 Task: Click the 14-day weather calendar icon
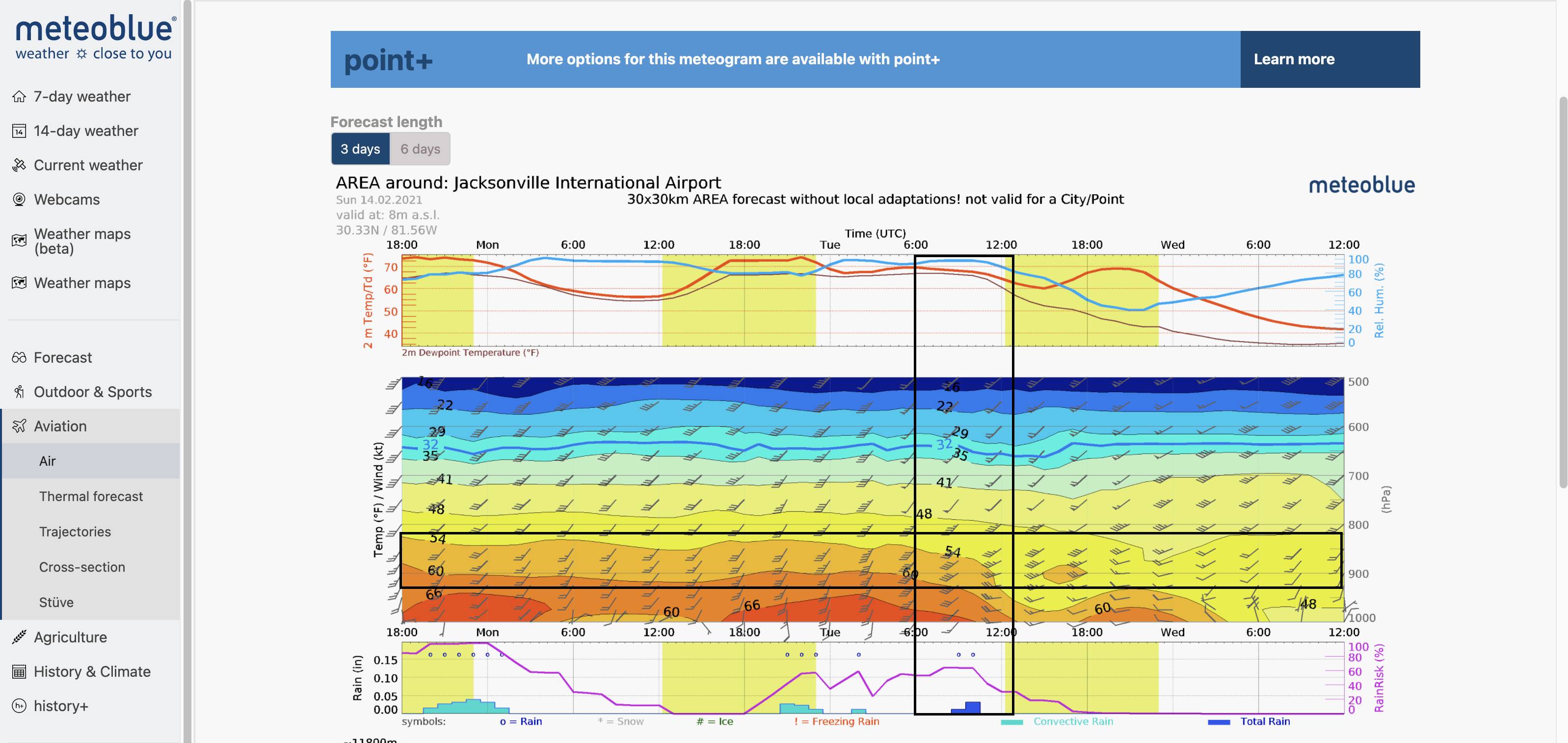[19, 131]
